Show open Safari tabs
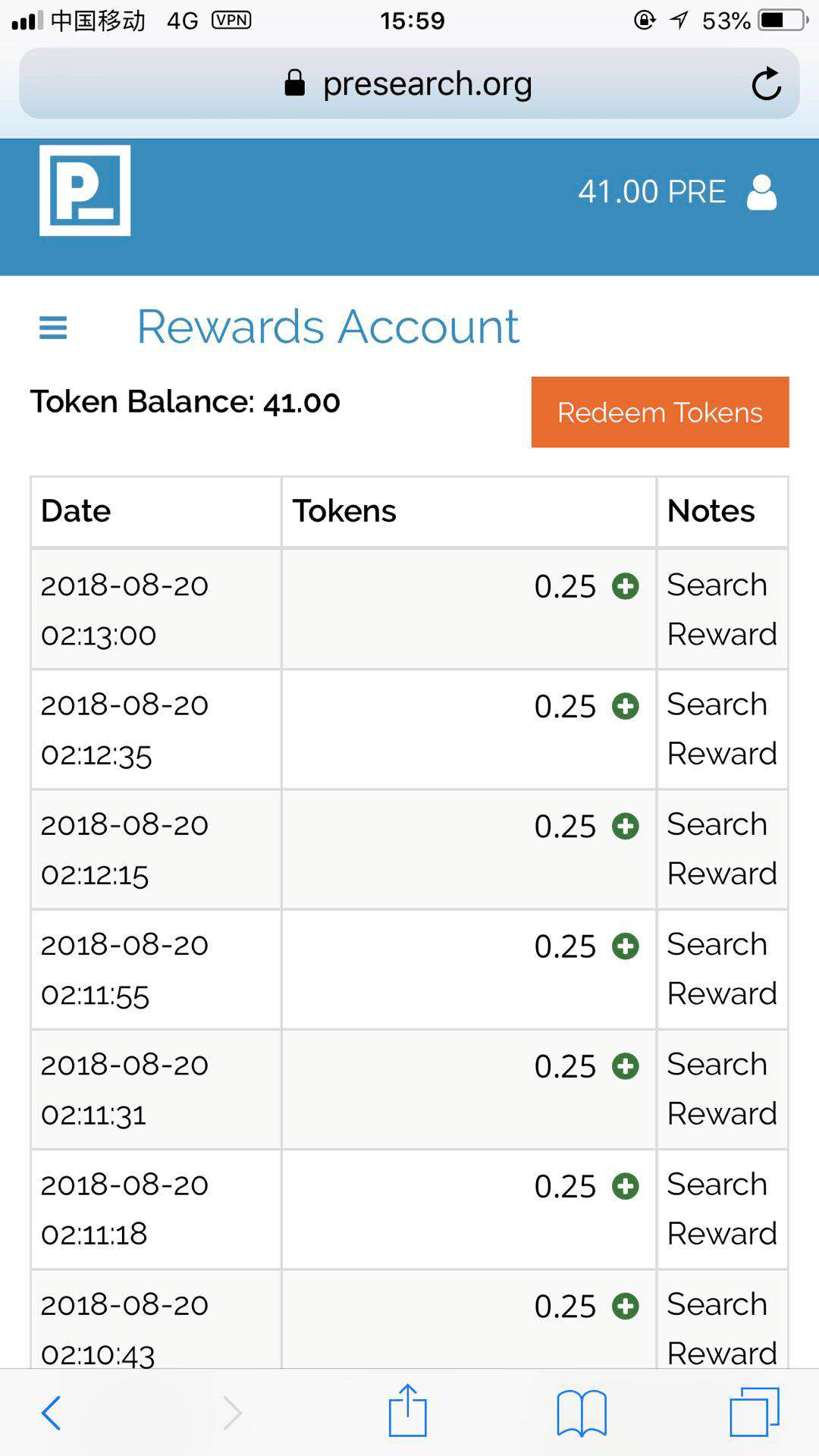Screen dimensions: 819x1456 [x=755, y=1412]
